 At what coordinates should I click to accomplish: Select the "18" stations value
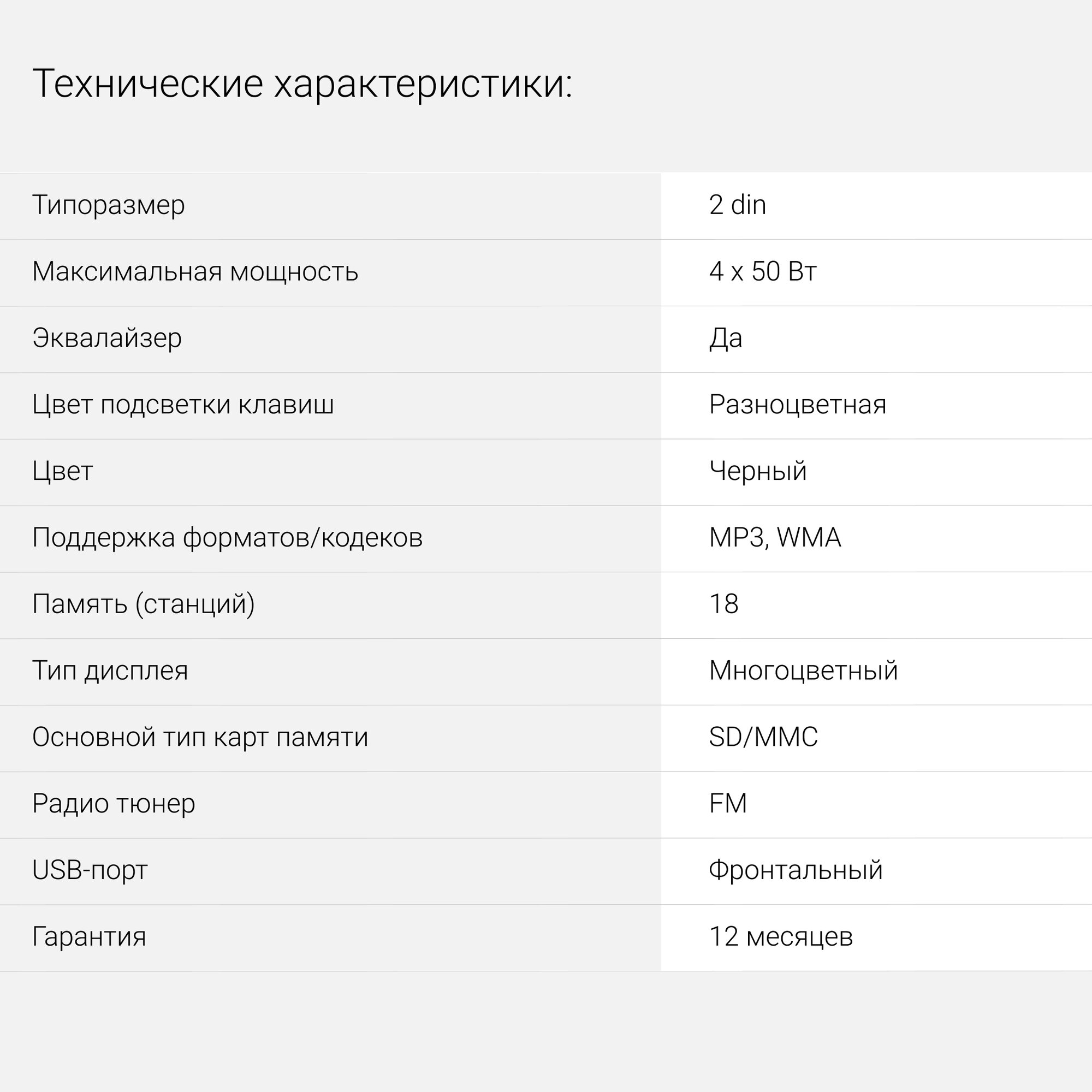pyautogui.click(x=723, y=604)
